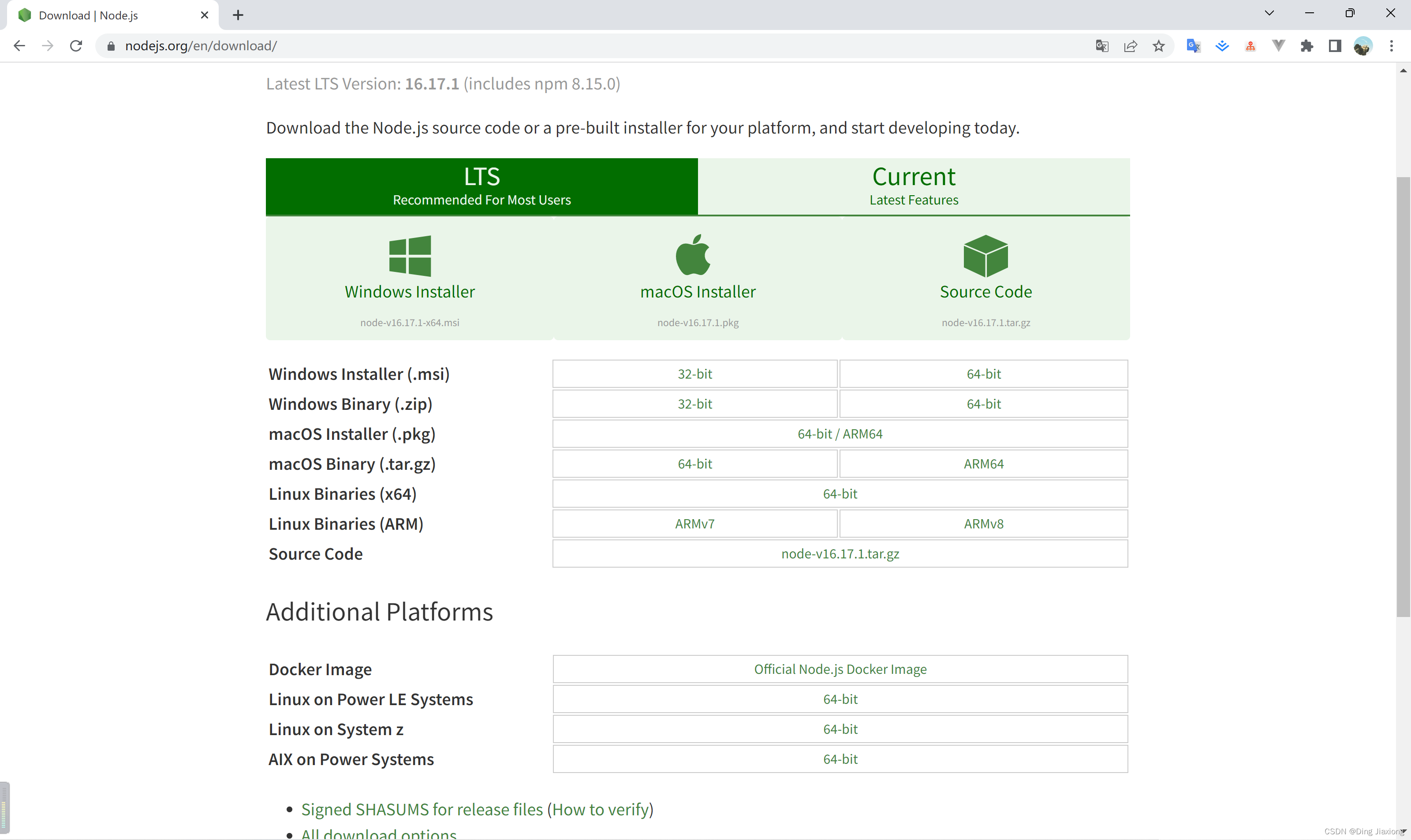Download 32-bit Windows Installer (.msi)
The height and width of the screenshot is (840, 1411).
tap(695, 374)
